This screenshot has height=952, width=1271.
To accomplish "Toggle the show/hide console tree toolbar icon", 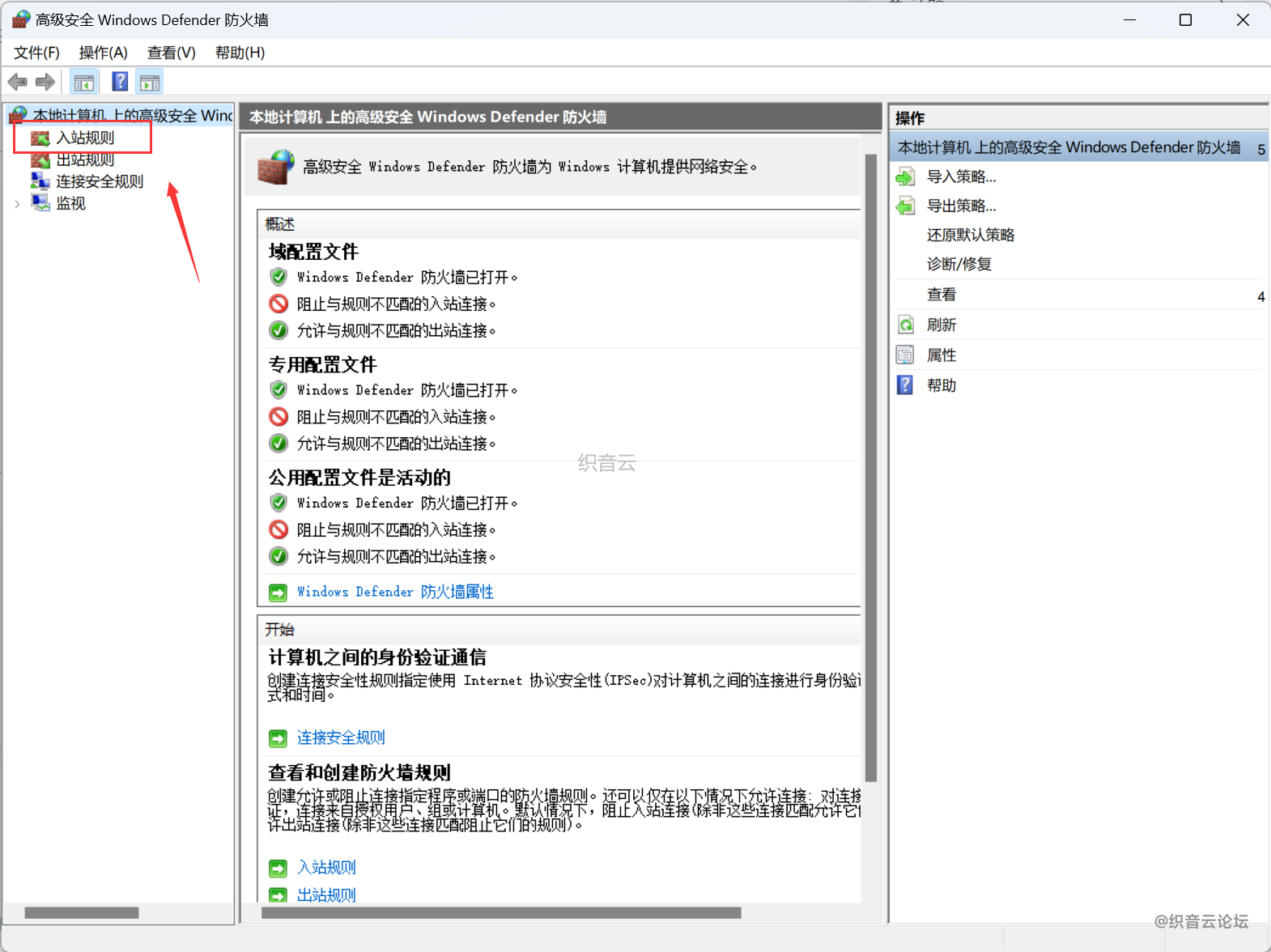I will pos(84,82).
